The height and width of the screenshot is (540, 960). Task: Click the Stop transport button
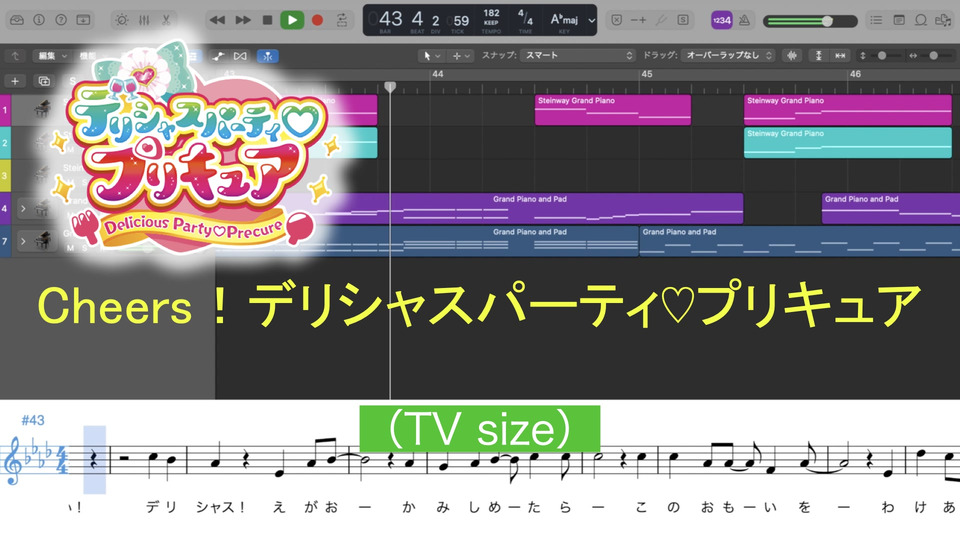[267, 20]
